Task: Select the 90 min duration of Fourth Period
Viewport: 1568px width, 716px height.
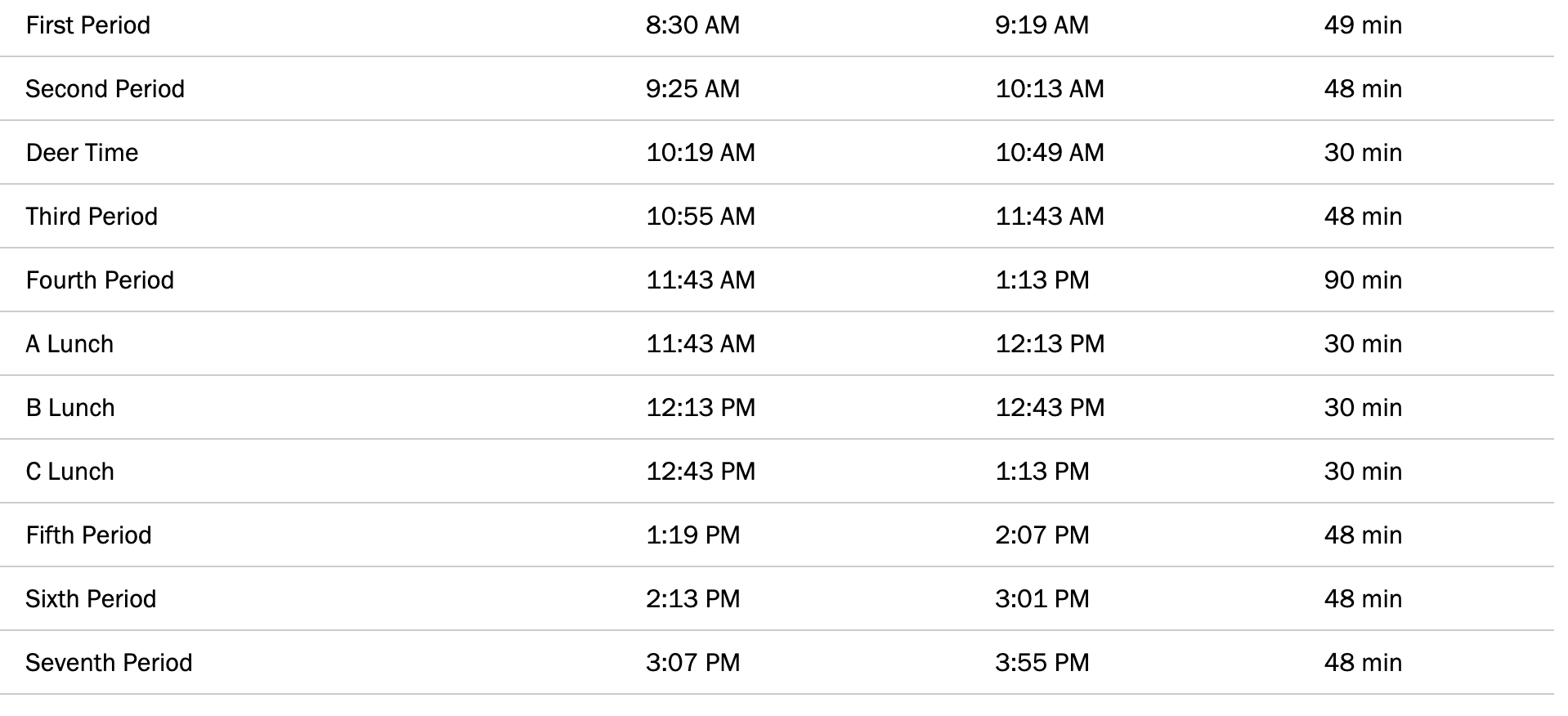Action: (x=1364, y=280)
